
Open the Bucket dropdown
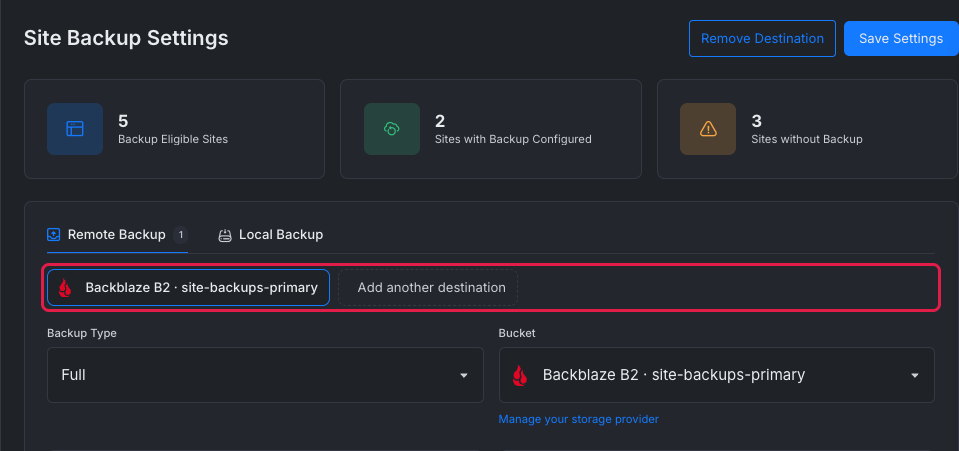coord(717,375)
